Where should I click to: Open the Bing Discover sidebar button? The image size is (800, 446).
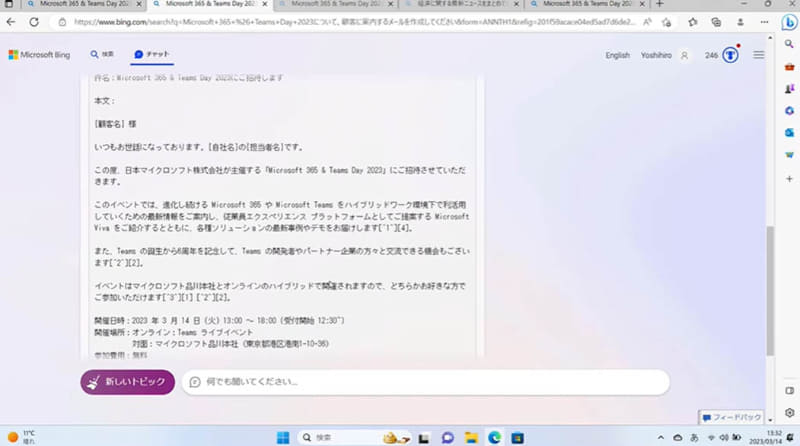(x=789, y=22)
